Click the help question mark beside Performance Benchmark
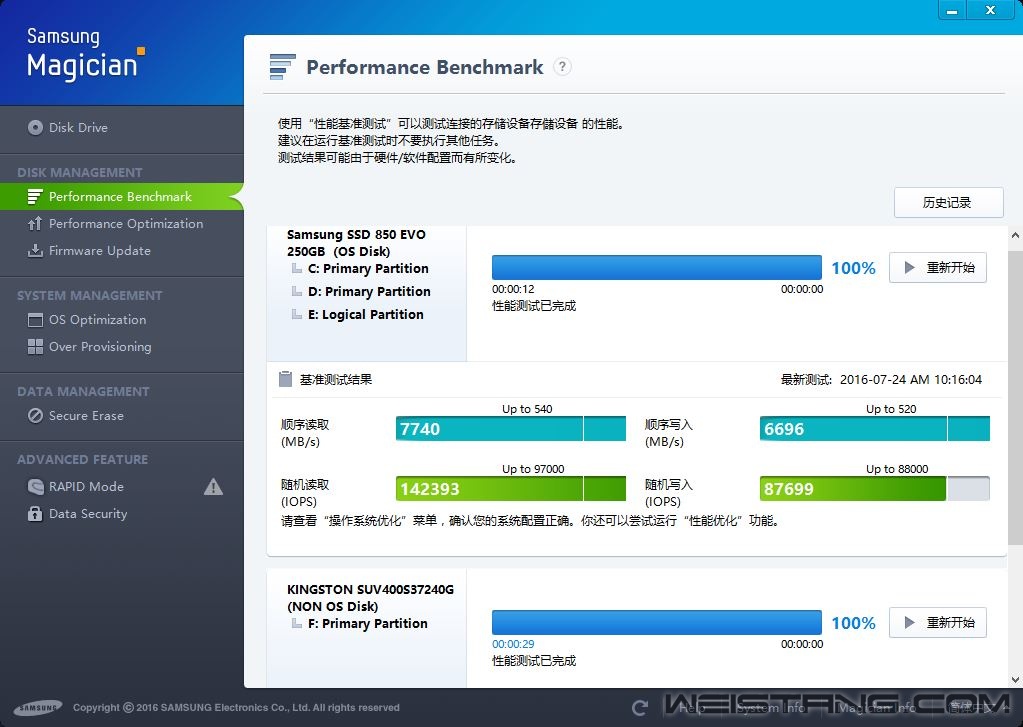The width and height of the screenshot is (1023, 727). tap(562, 67)
